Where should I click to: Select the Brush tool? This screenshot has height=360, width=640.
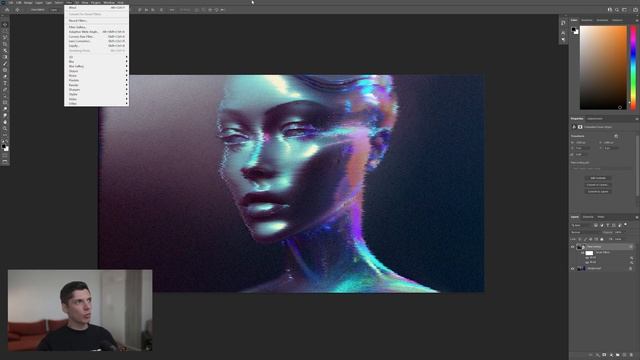click(5, 64)
